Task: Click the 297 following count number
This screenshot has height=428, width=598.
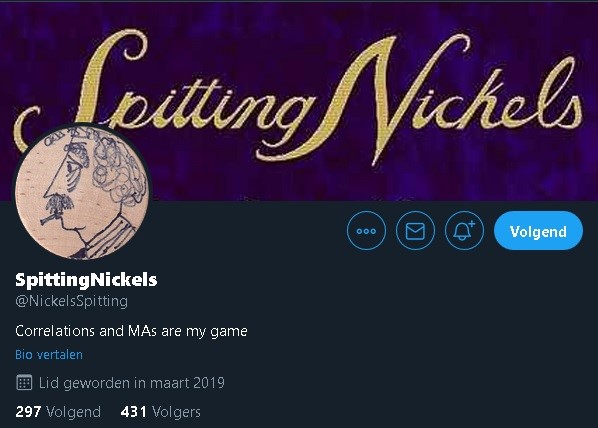Action: tap(28, 412)
